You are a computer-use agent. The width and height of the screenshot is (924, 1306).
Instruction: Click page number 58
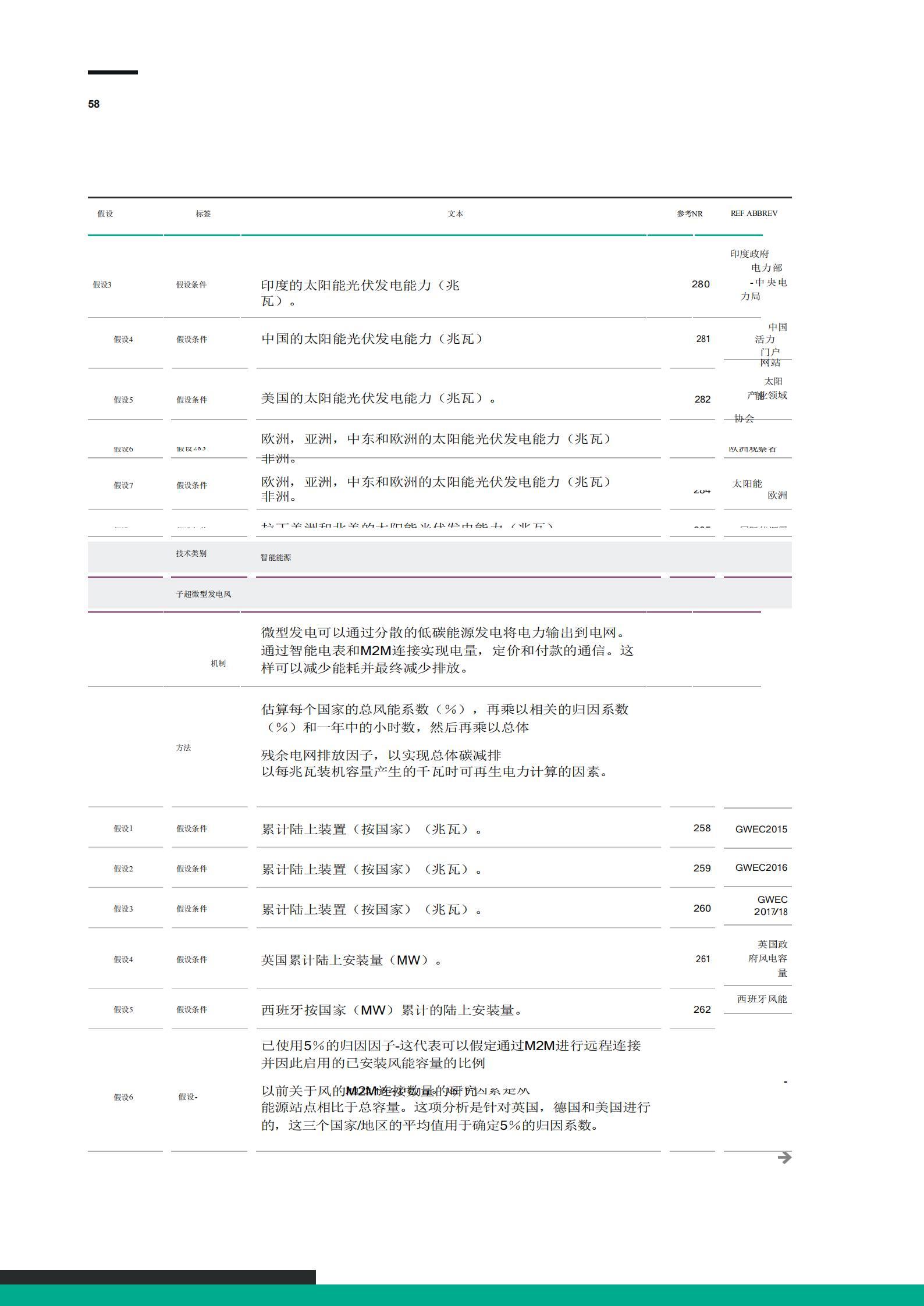tap(94, 104)
